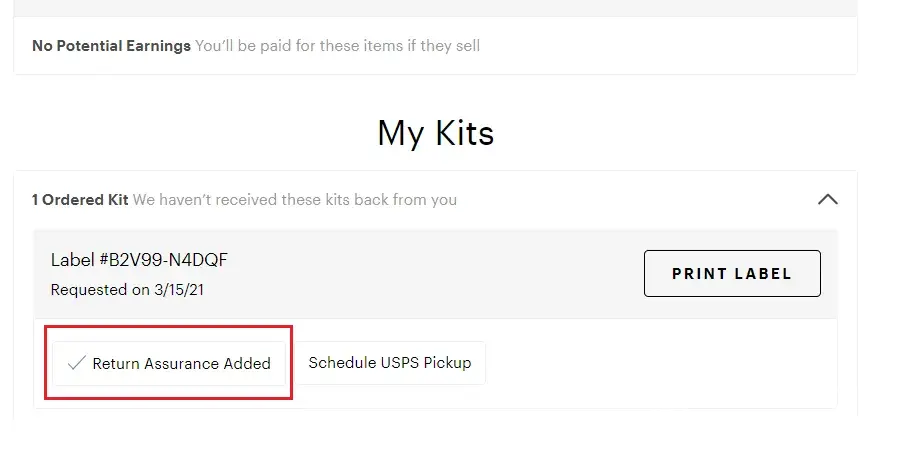This screenshot has width=914, height=451.
Task: Click the '1 Ordered Kit' header text
Action: click(80, 199)
